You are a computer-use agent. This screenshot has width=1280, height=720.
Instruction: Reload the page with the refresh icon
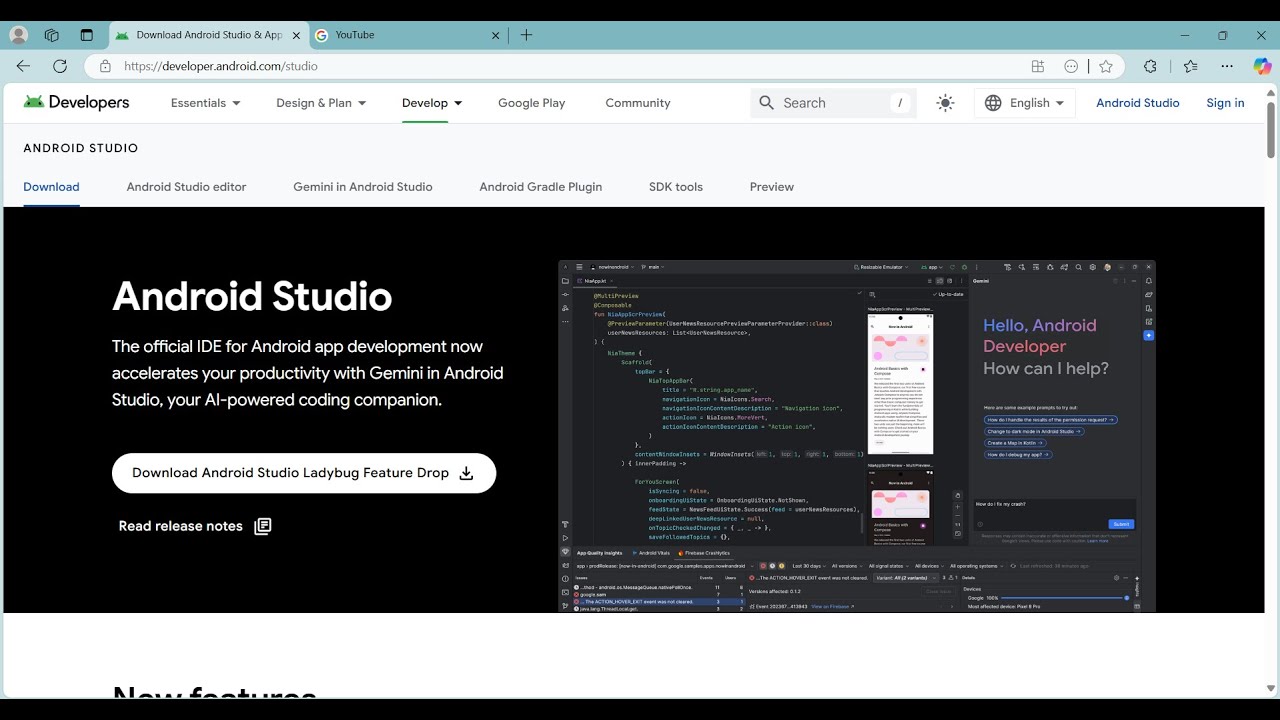click(60, 66)
